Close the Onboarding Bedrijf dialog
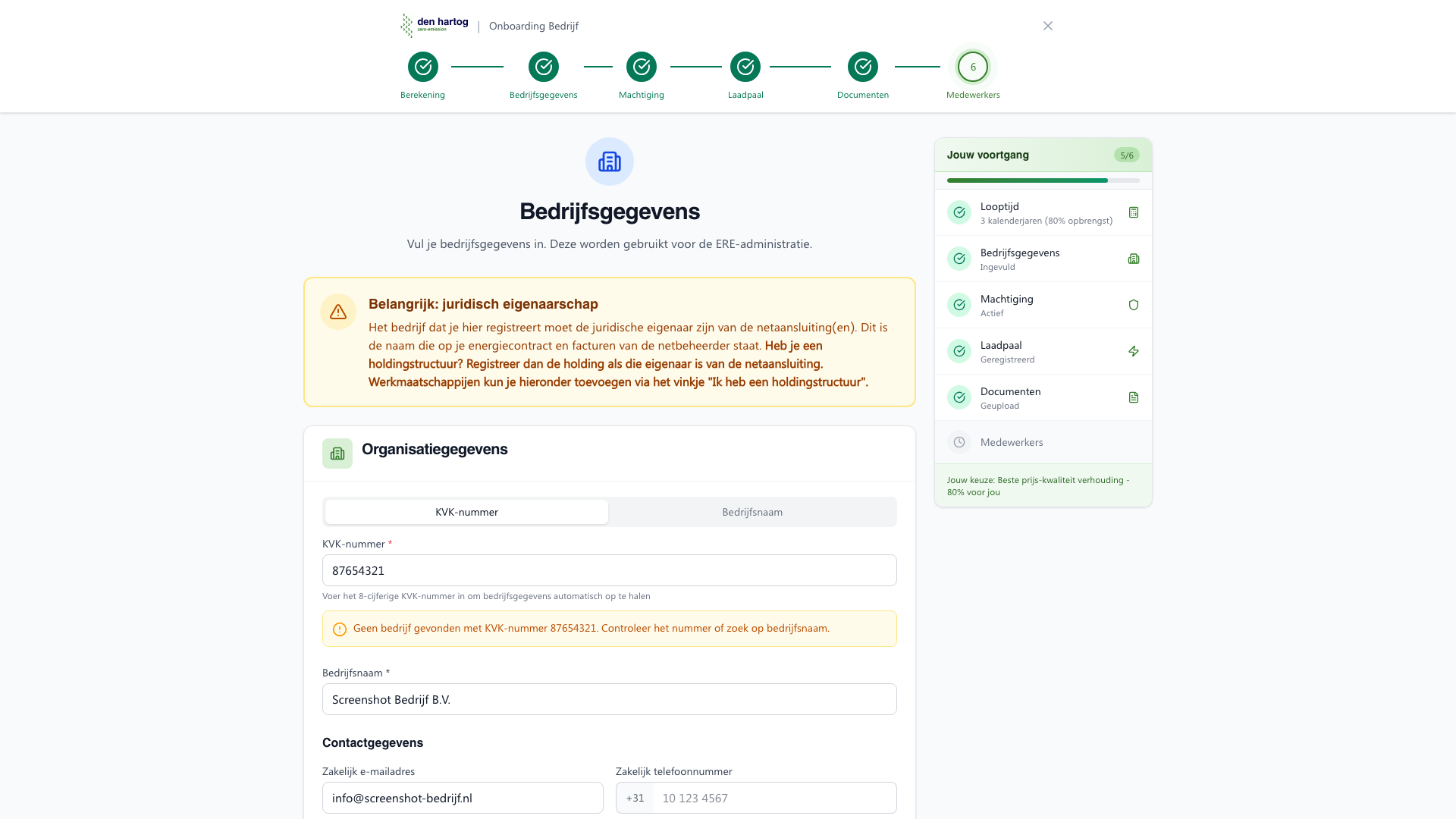 click(1048, 25)
